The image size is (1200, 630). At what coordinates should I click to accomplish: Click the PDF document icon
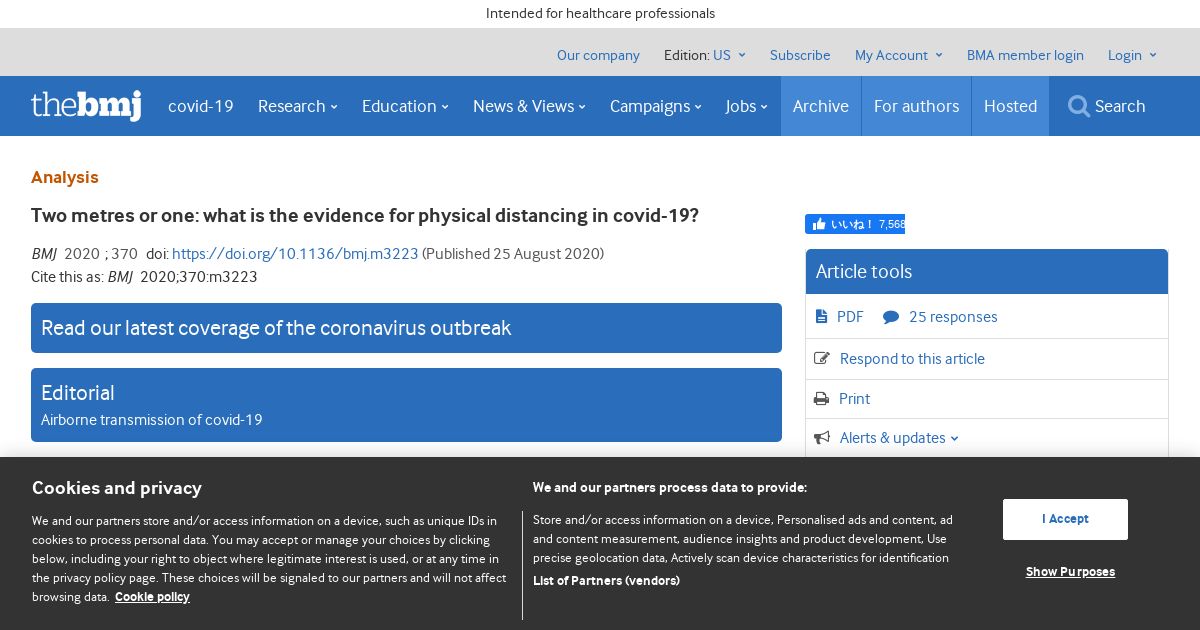click(821, 317)
